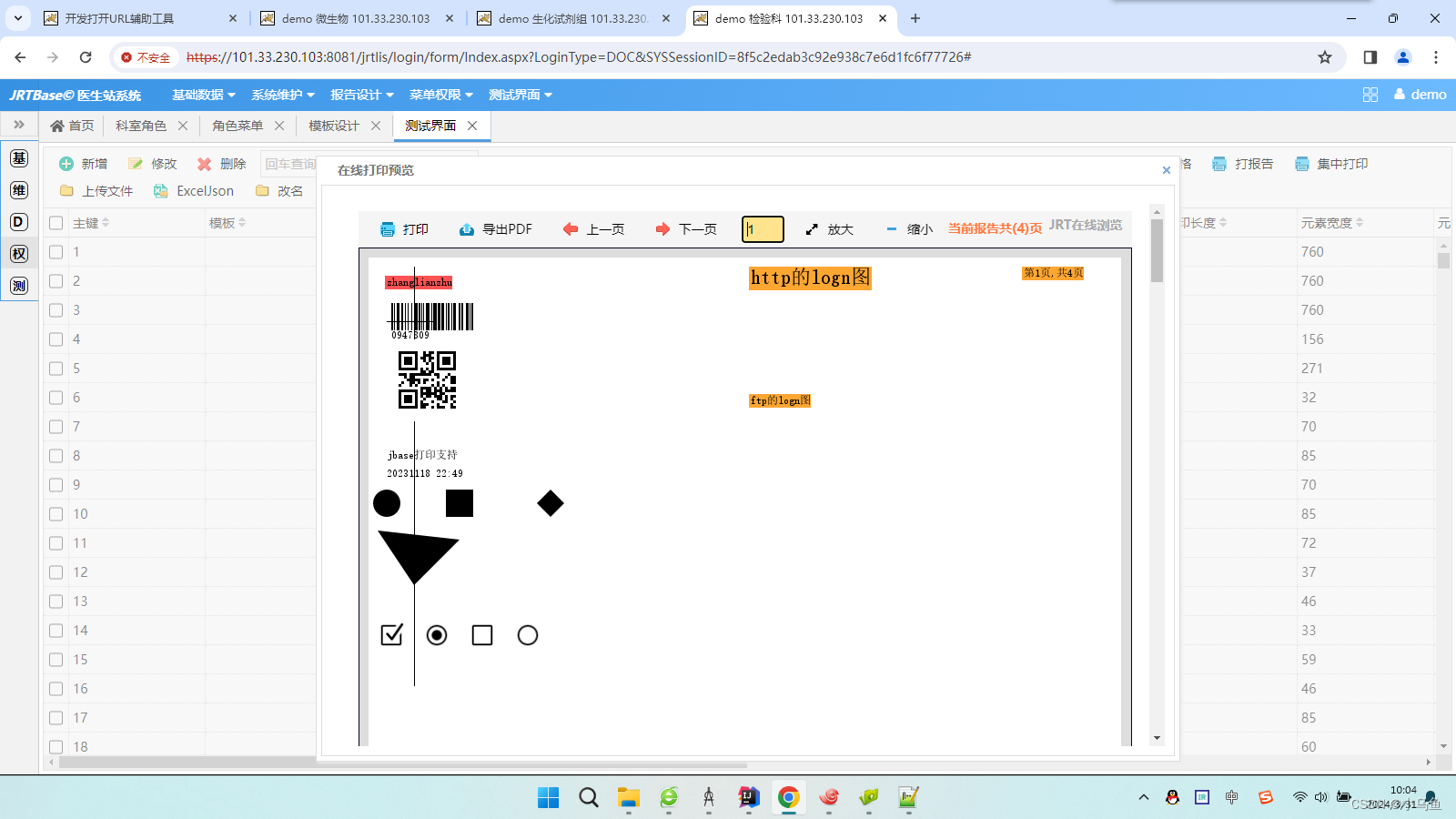This screenshot has width=1456, height=819.
Task: Click preview scrollbar down arrow
Action: (1158, 738)
